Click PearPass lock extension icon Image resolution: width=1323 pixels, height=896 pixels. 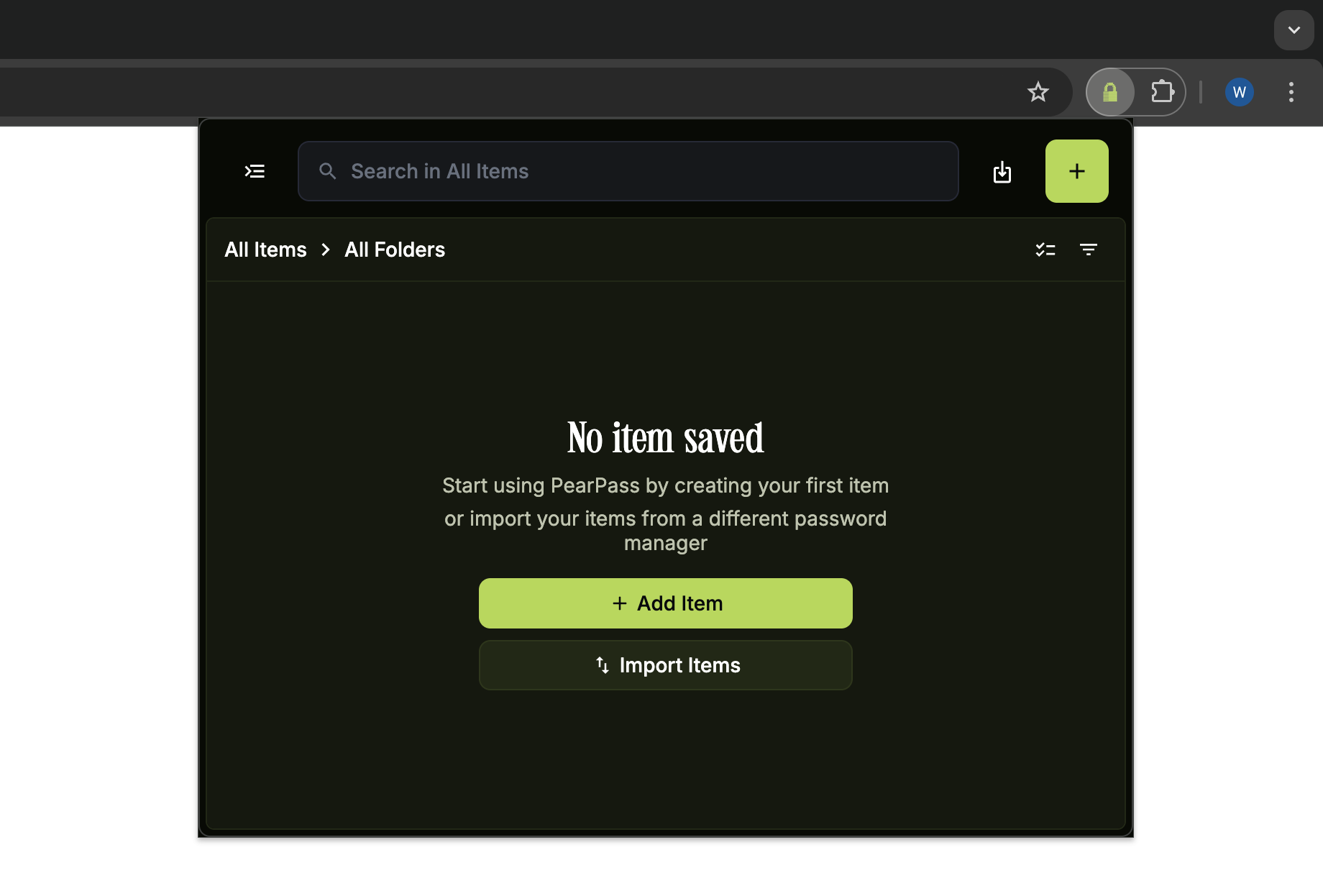click(x=1110, y=92)
